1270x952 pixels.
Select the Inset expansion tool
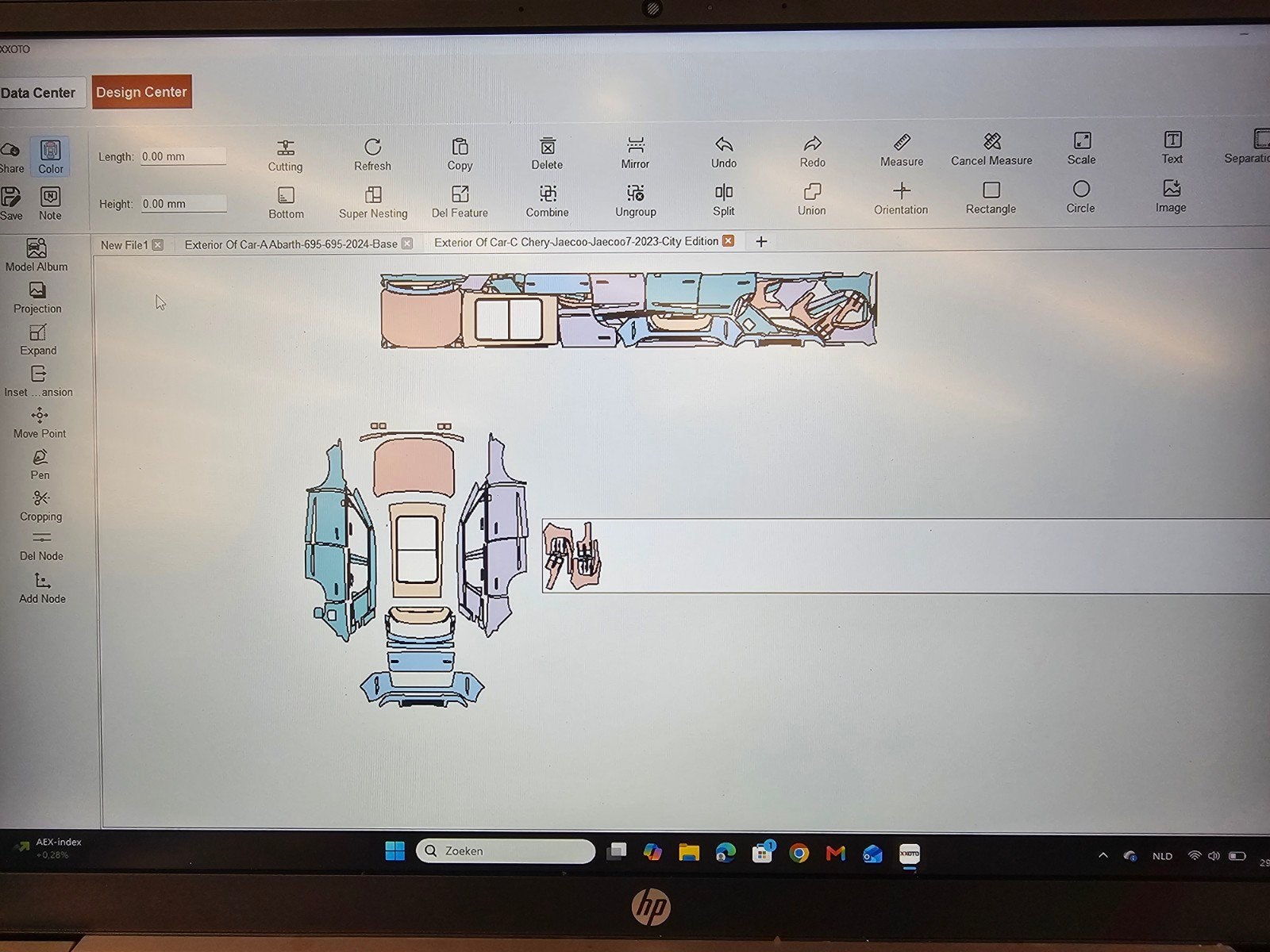click(x=38, y=382)
